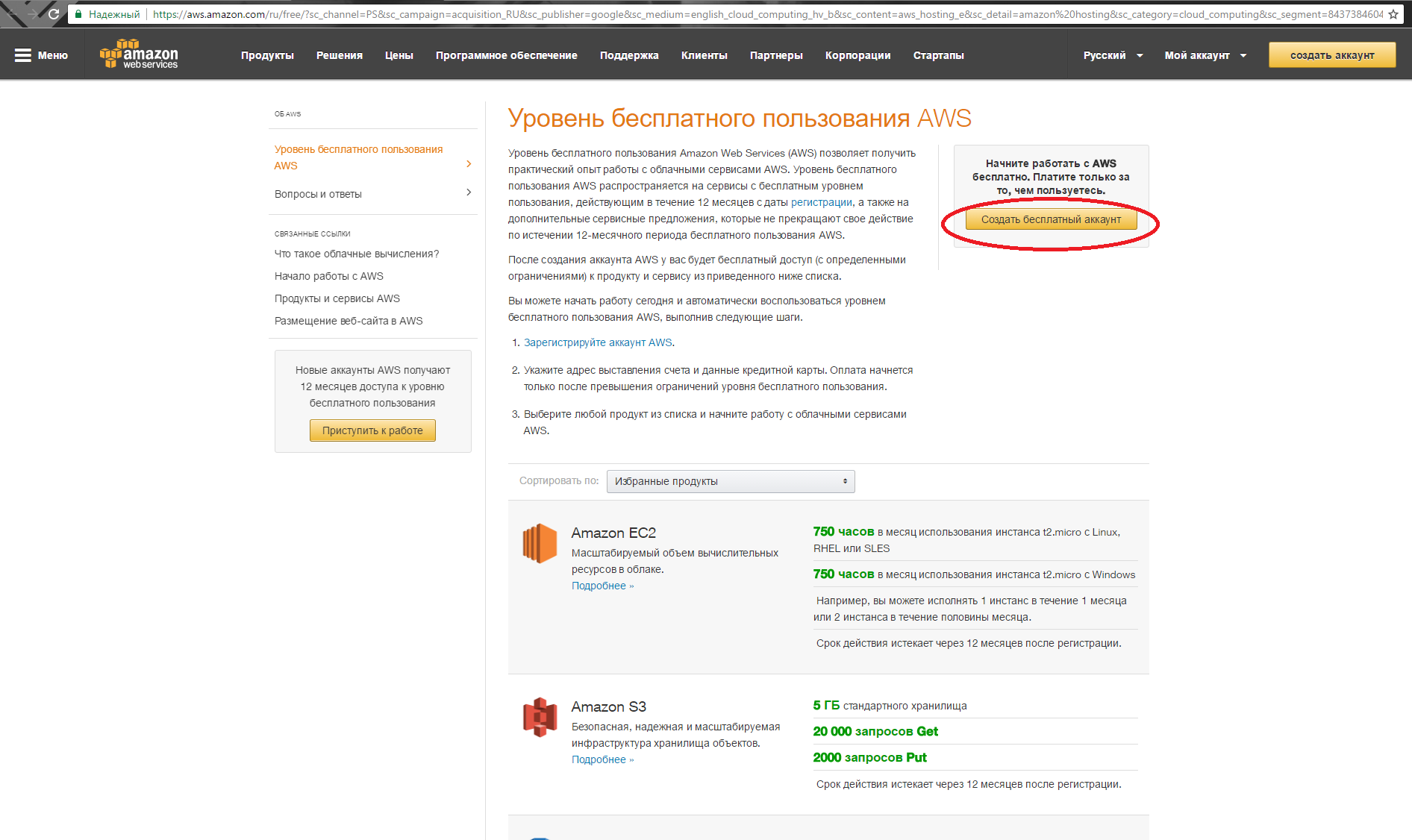This screenshot has height=840, width=1412.
Task: Expand the Вопросы и ответы chevron
Action: pyautogui.click(x=469, y=192)
